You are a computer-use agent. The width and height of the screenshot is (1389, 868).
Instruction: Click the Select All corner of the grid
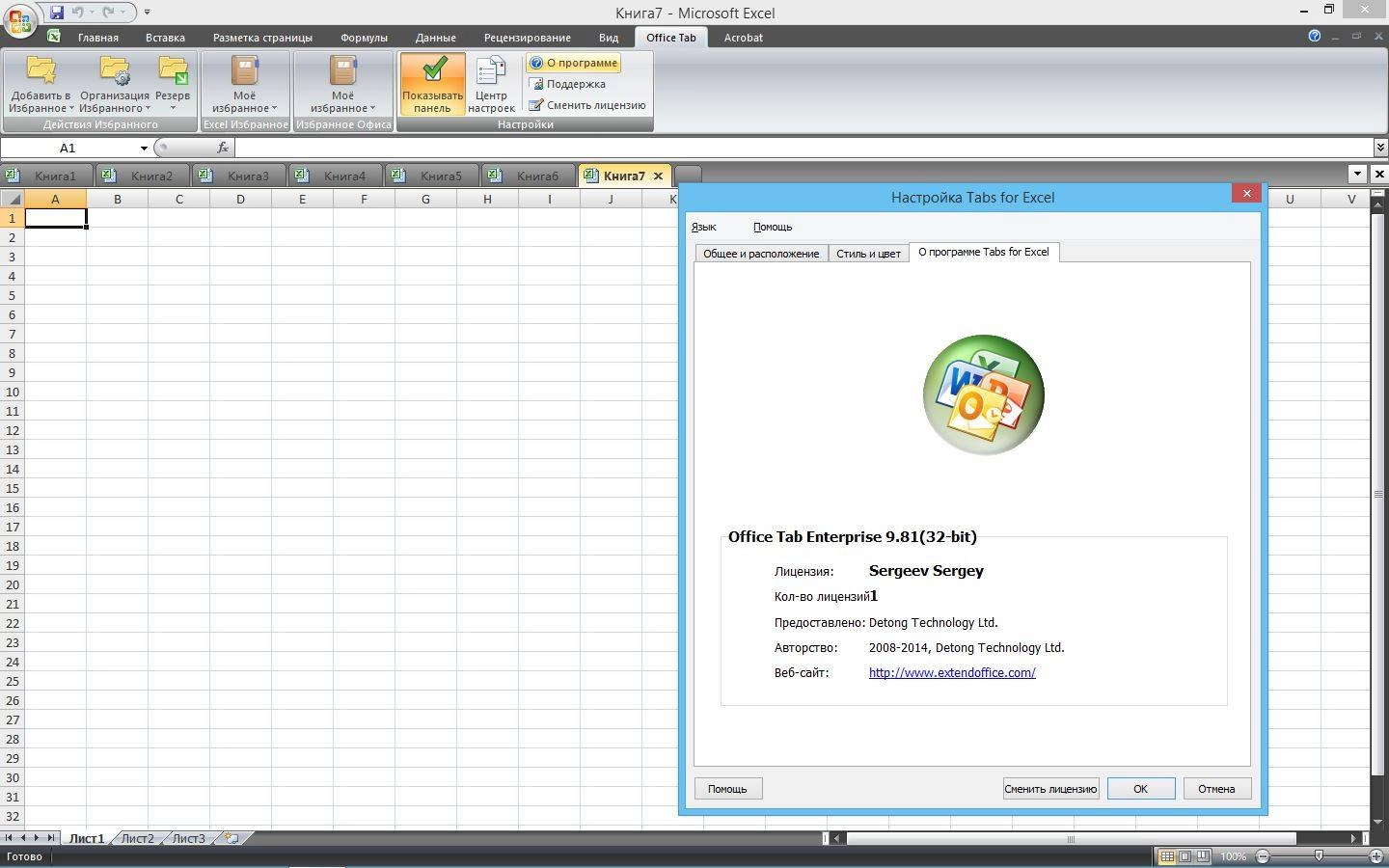pyautogui.click(x=12, y=199)
